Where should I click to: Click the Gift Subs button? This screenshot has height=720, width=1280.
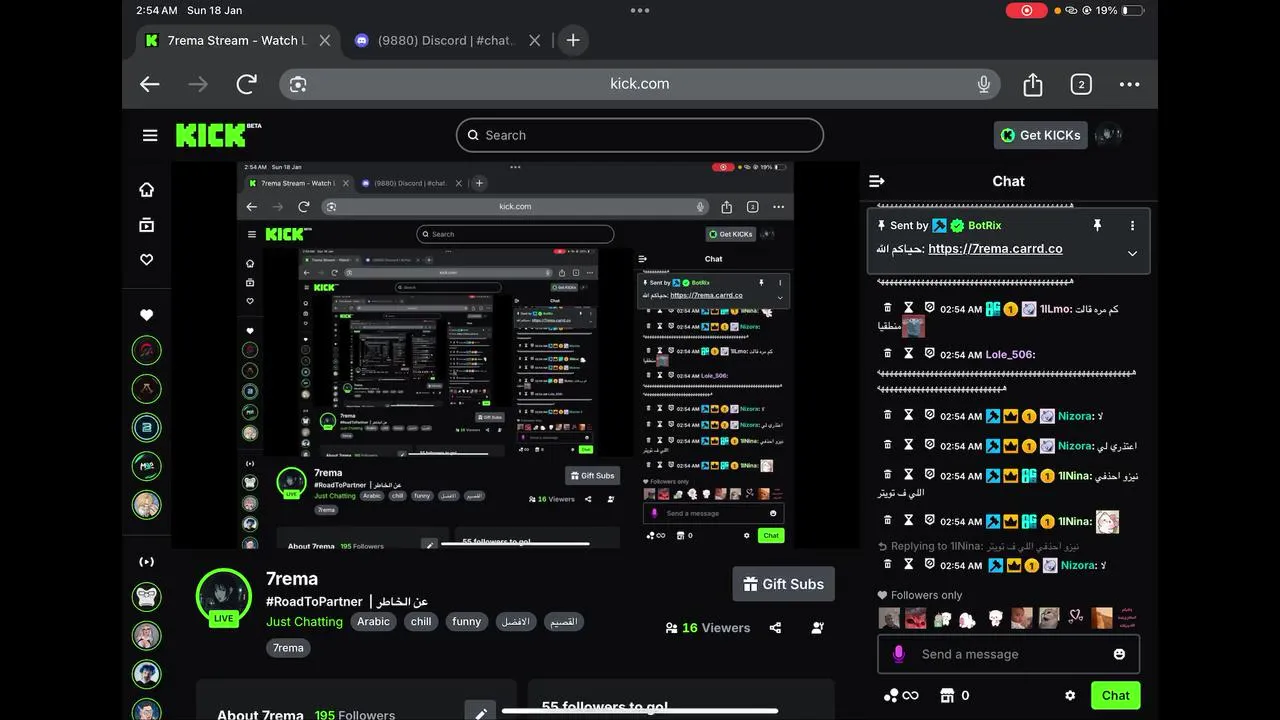(783, 584)
